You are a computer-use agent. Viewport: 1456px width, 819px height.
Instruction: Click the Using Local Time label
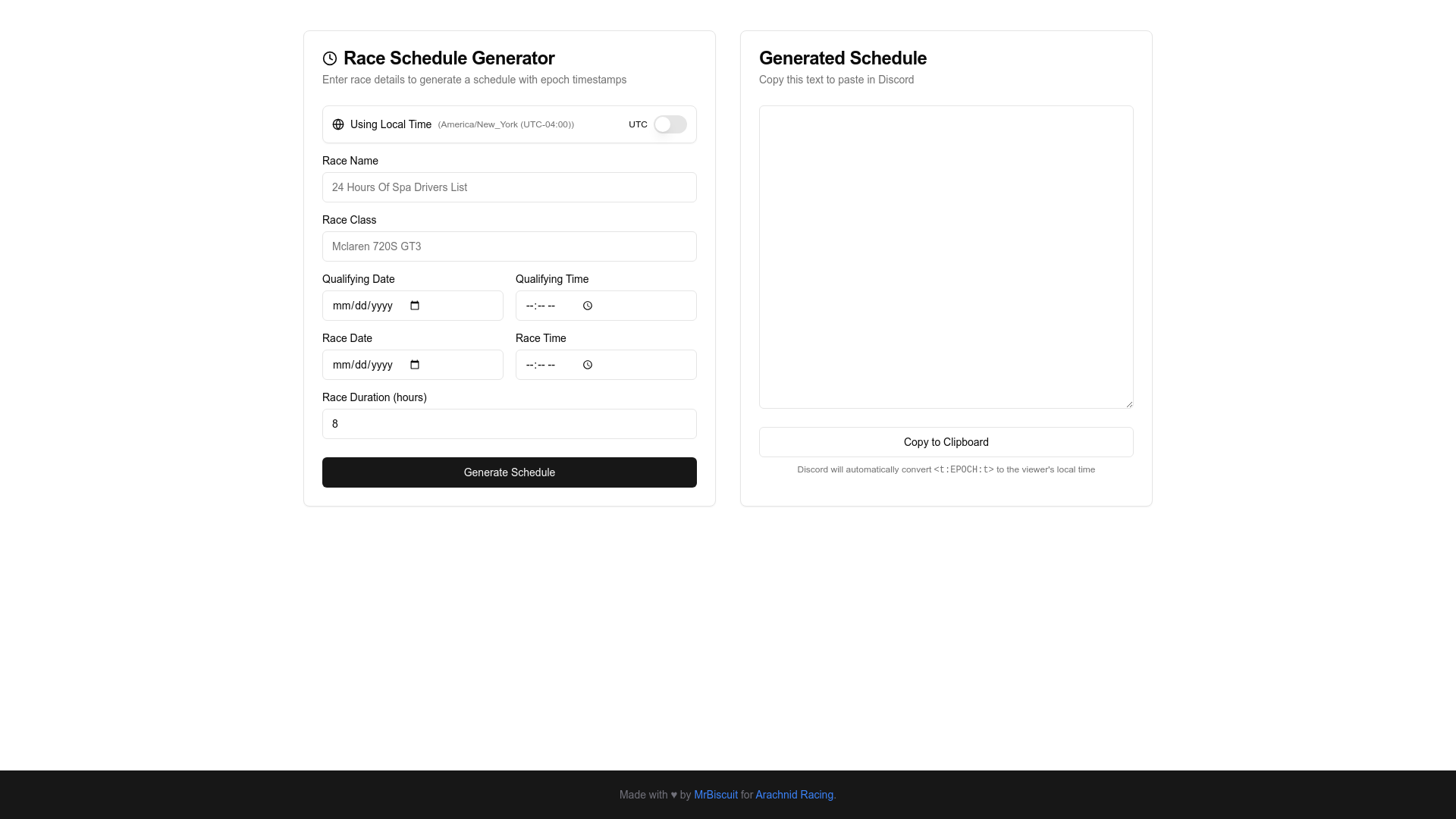pos(391,124)
